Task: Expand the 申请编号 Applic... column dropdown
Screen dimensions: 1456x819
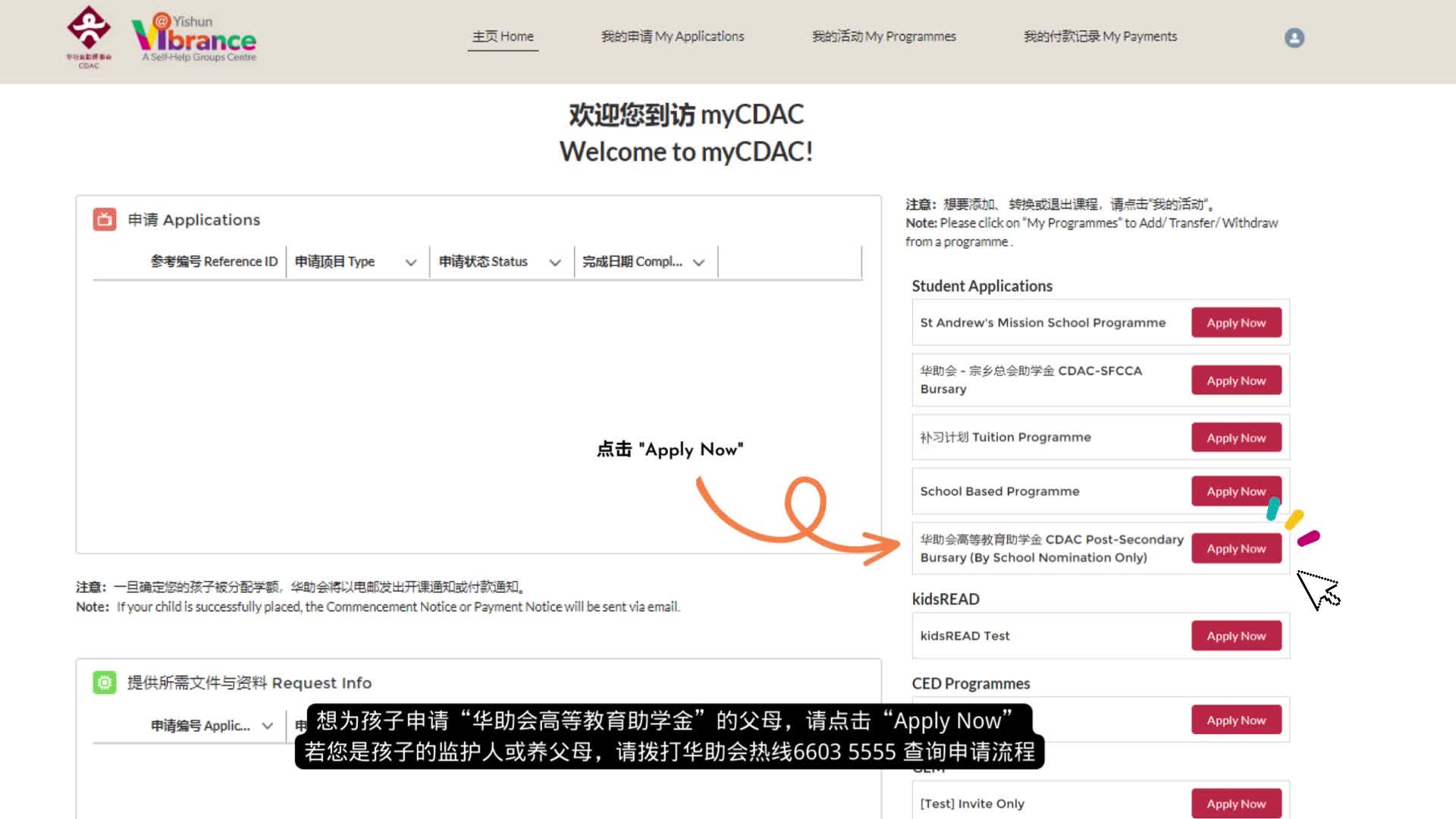Action: 267,726
